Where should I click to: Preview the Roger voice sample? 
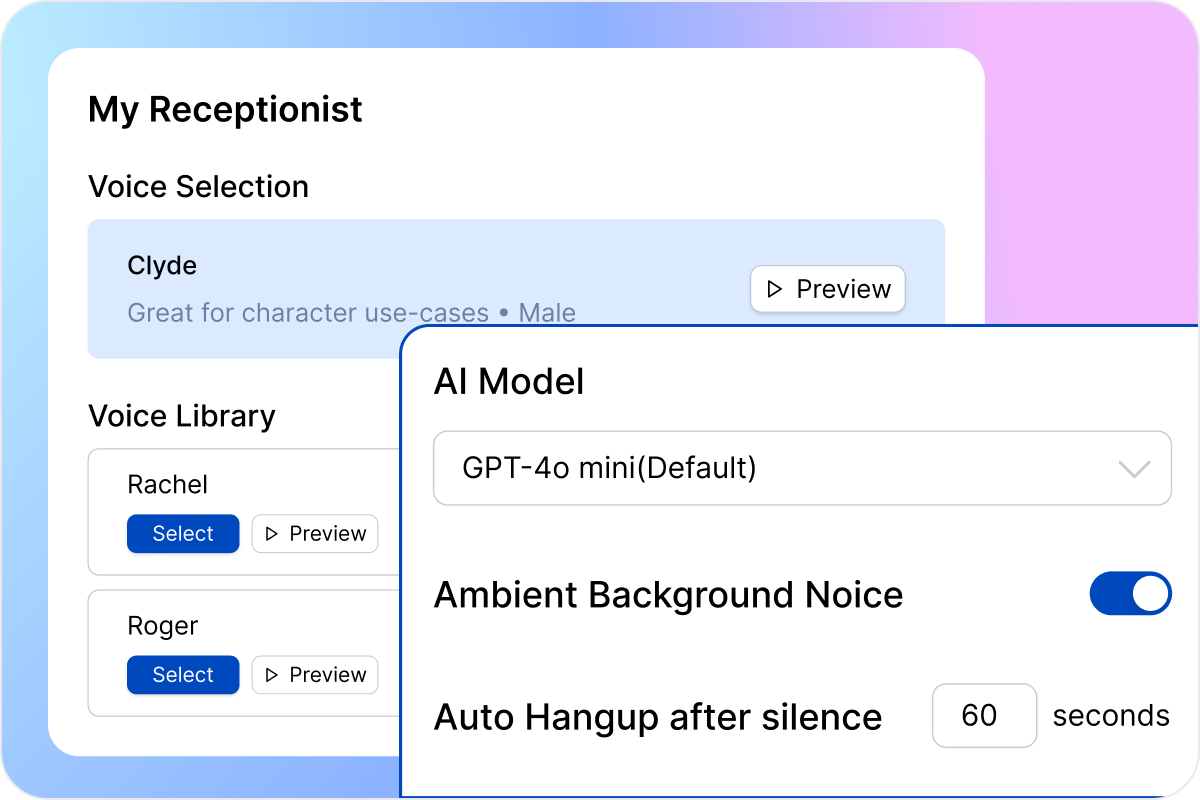click(315, 675)
